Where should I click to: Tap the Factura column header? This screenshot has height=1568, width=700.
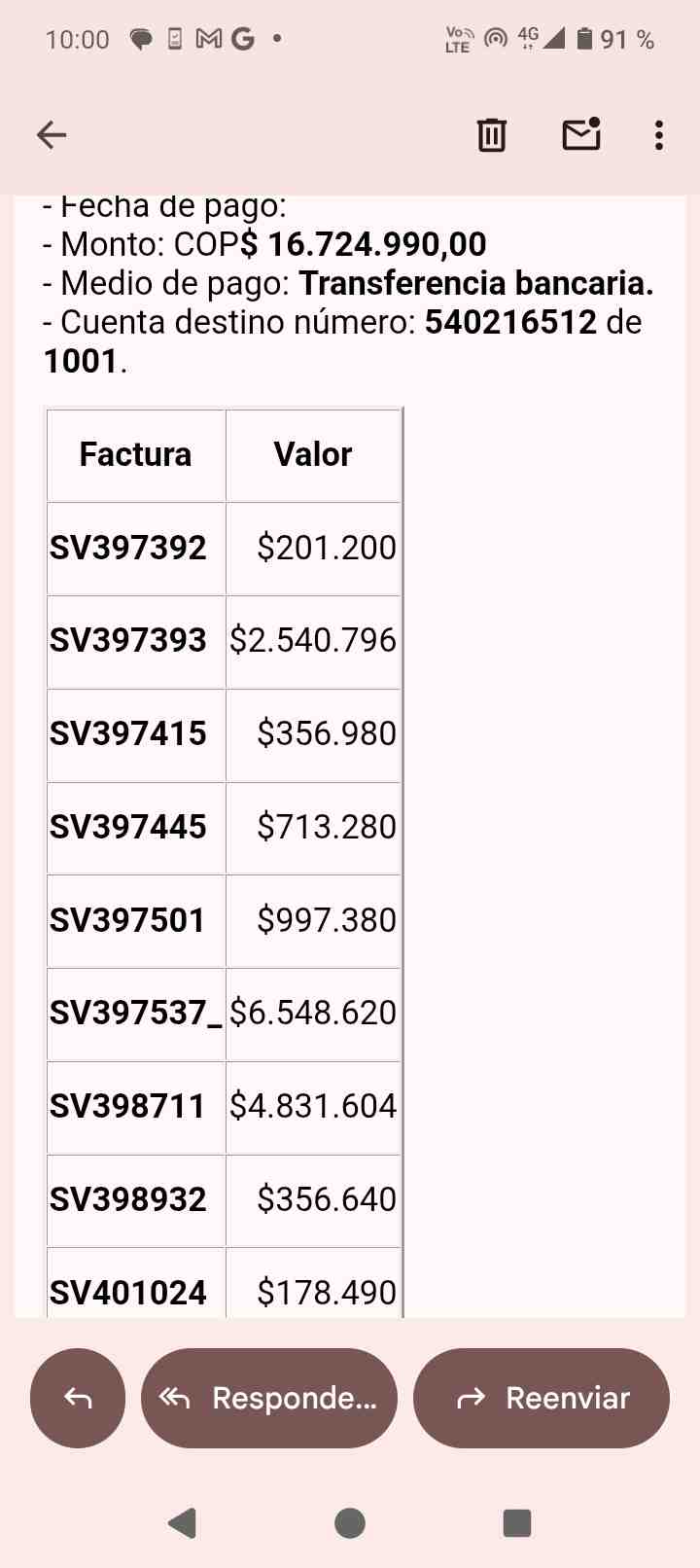pos(136,455)
